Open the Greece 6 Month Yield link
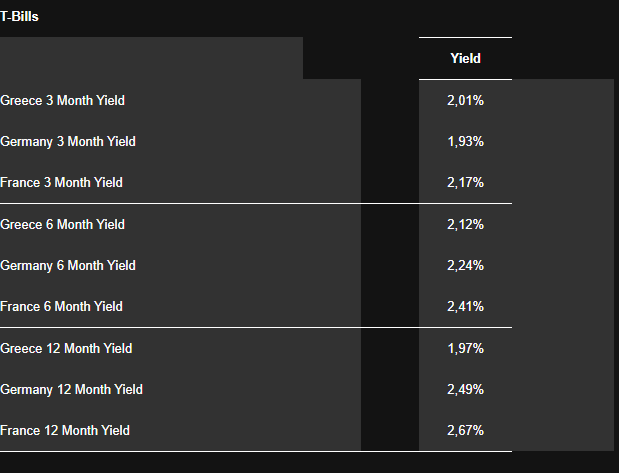The image size is (619, 473). (63, 224)
